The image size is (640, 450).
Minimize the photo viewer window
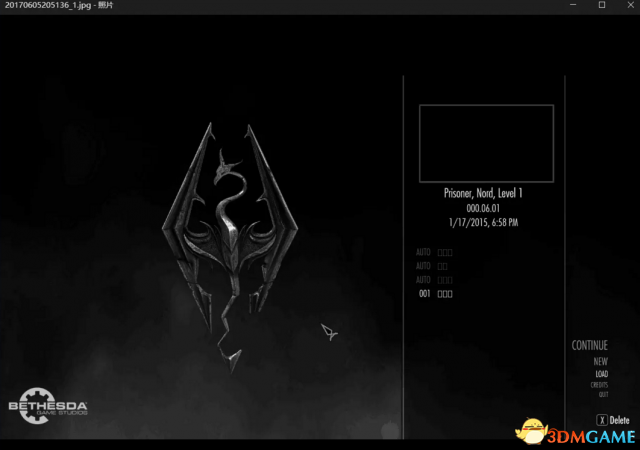[x=573, y=5]
